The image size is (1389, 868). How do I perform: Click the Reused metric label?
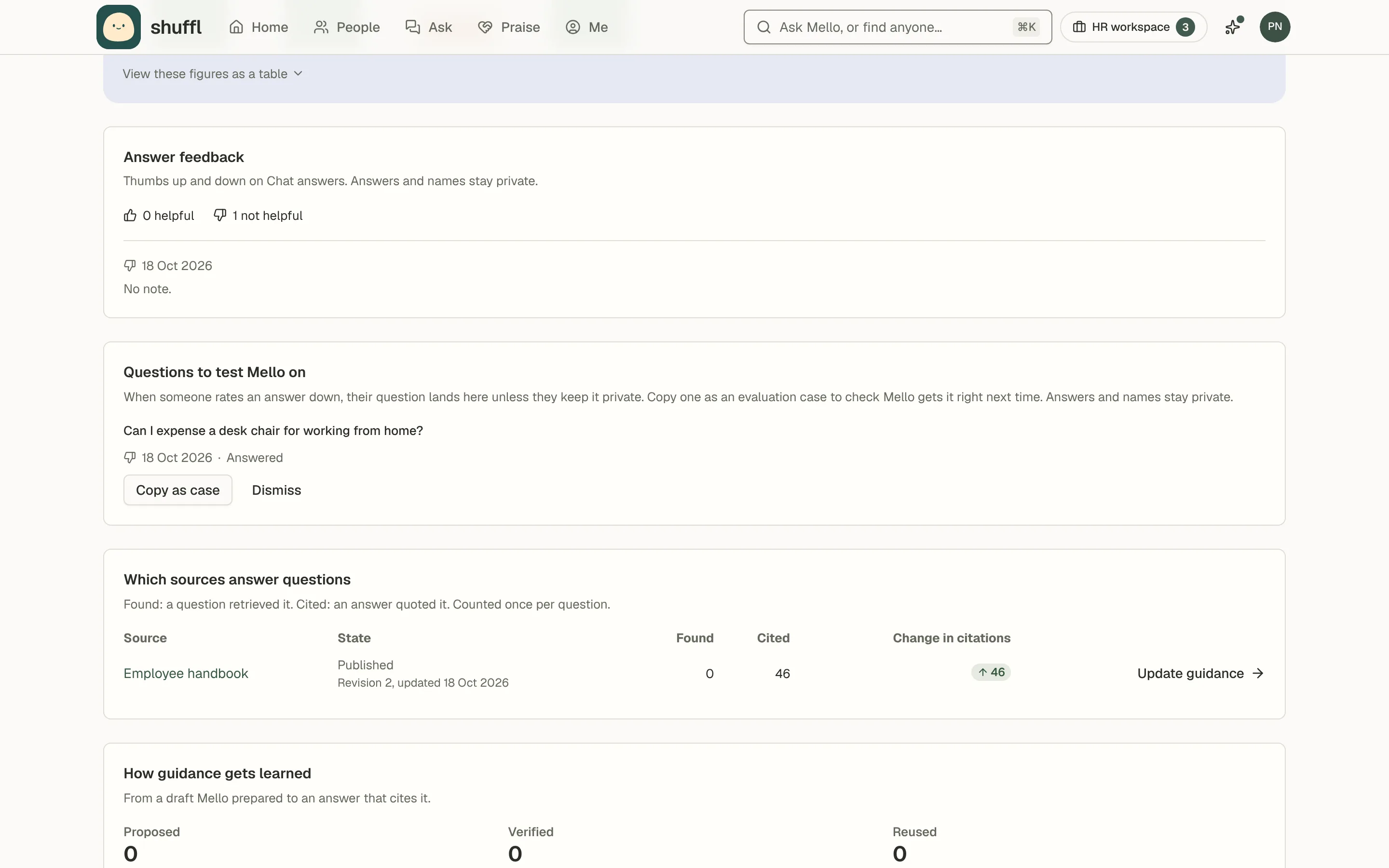pos(914,832)
